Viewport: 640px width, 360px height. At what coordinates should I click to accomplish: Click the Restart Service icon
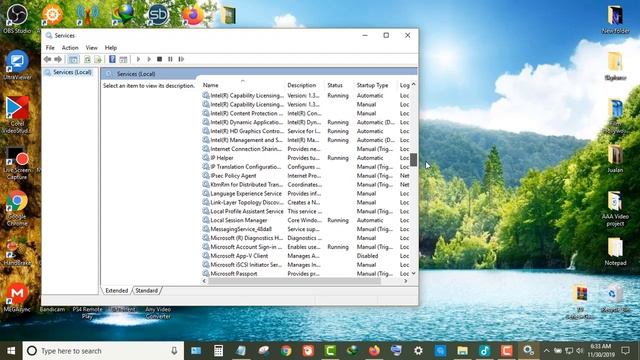coord(181,59)
